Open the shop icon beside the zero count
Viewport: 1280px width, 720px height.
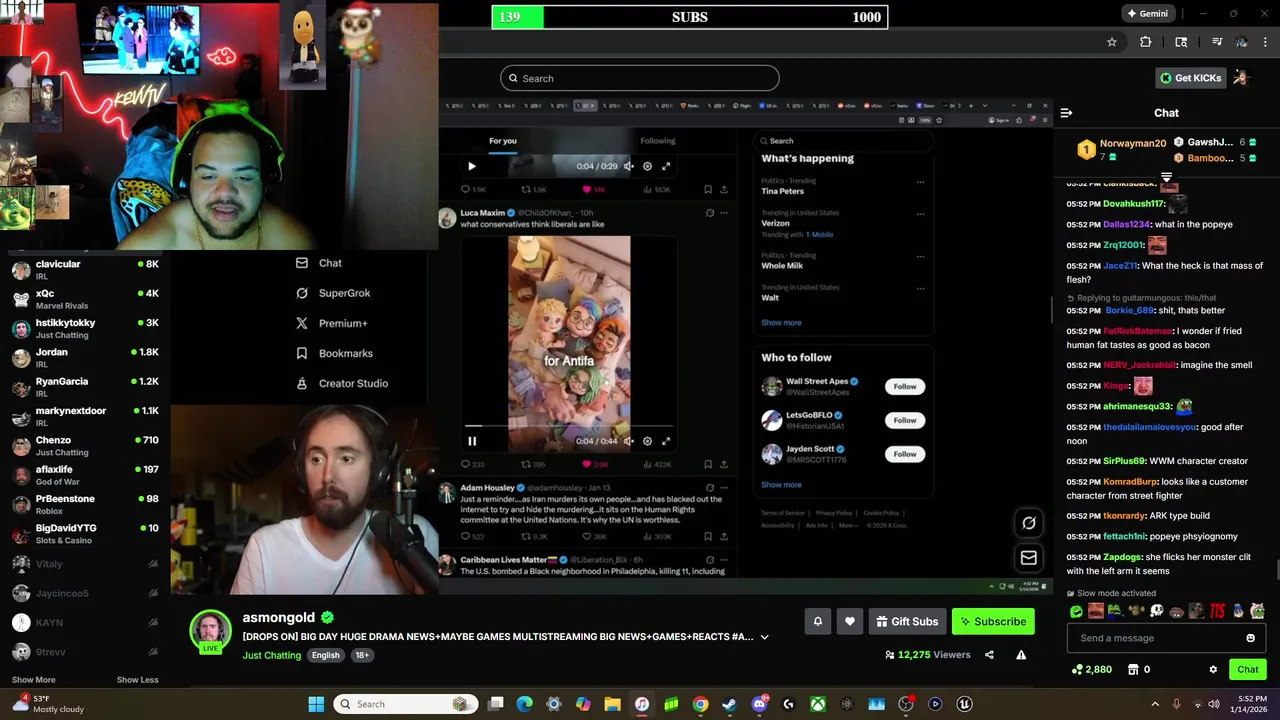(x=1133, y=670)
